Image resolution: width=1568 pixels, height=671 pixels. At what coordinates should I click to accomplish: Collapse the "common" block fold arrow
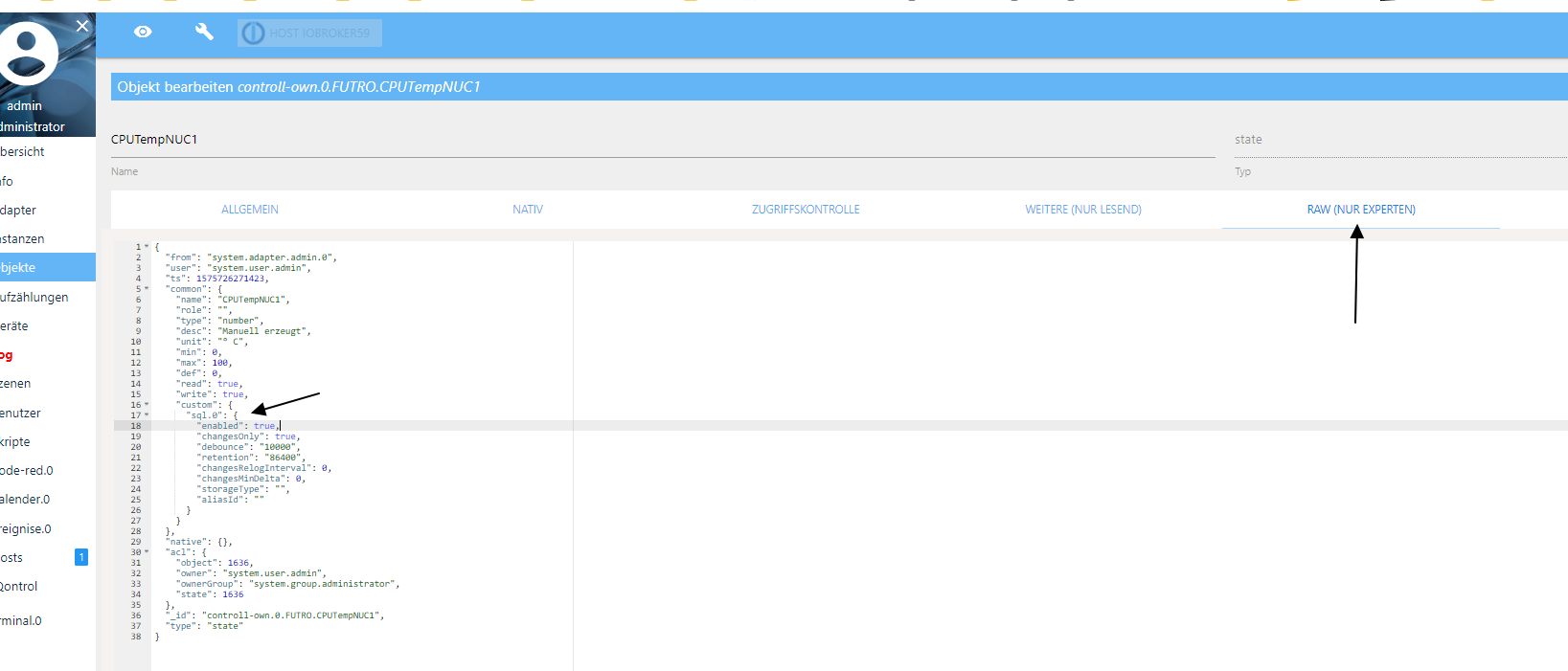tap(147, 289)
